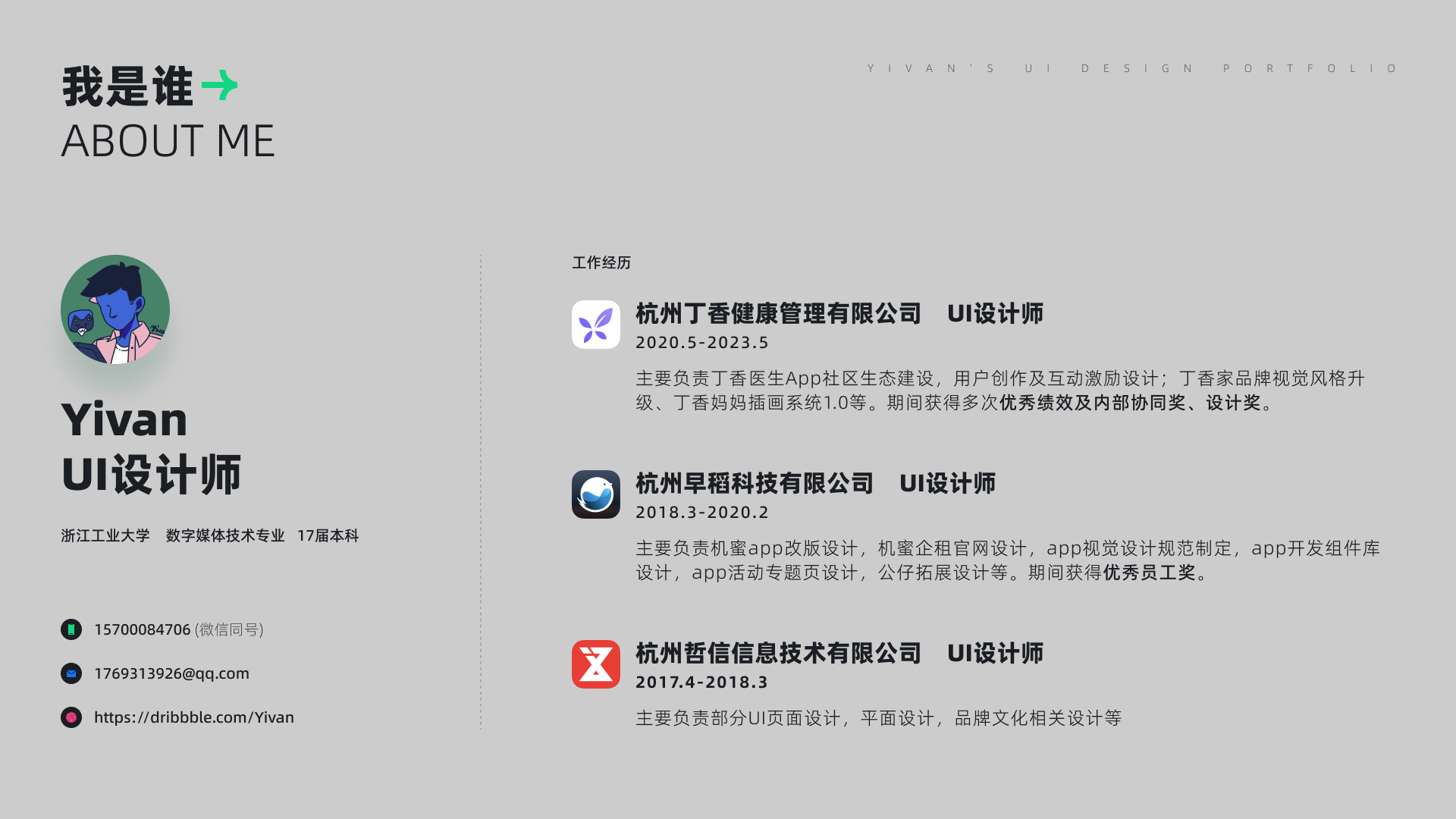Screen dimensions: 1456x819
Task: Click the green phone icon
Action: [71, 629]
